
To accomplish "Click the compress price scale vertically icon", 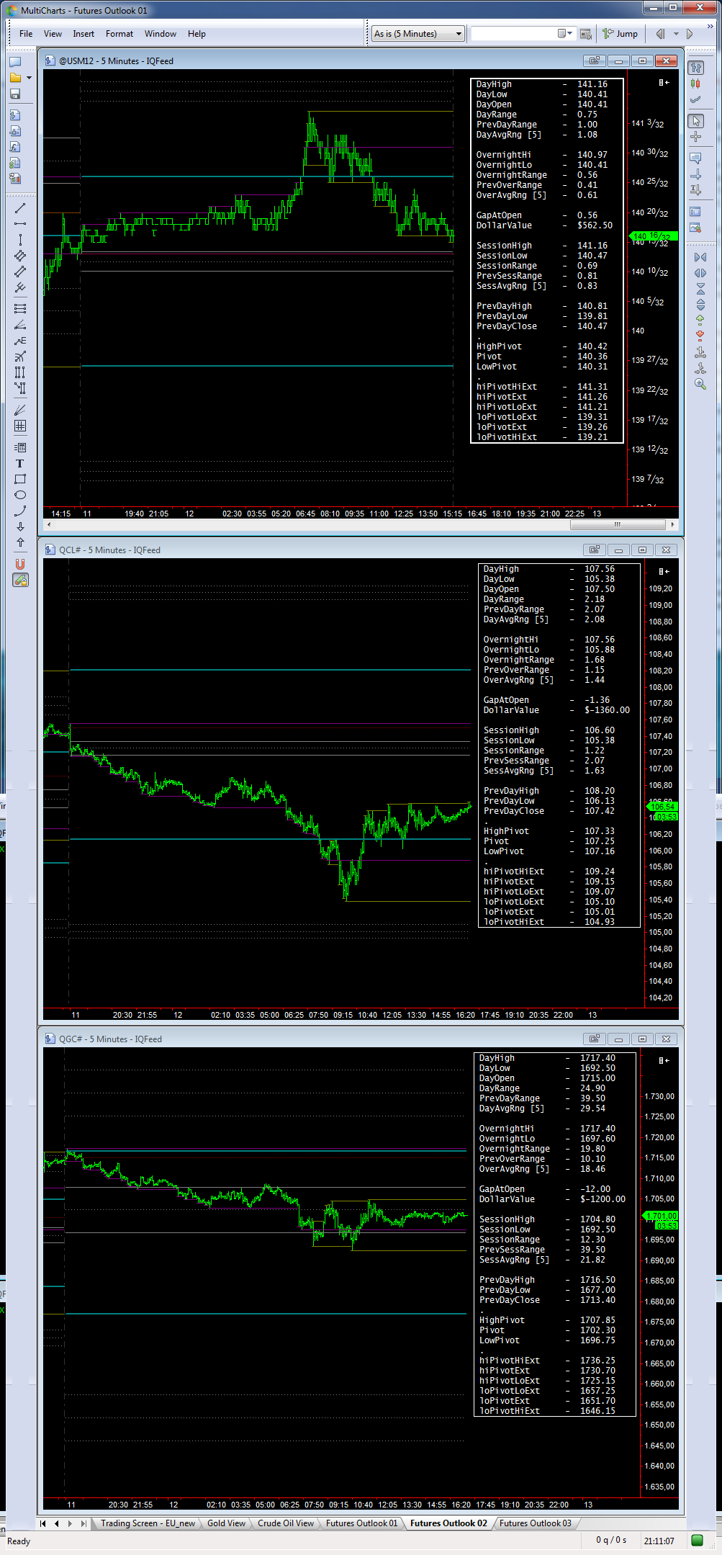I will coord(700,289).
